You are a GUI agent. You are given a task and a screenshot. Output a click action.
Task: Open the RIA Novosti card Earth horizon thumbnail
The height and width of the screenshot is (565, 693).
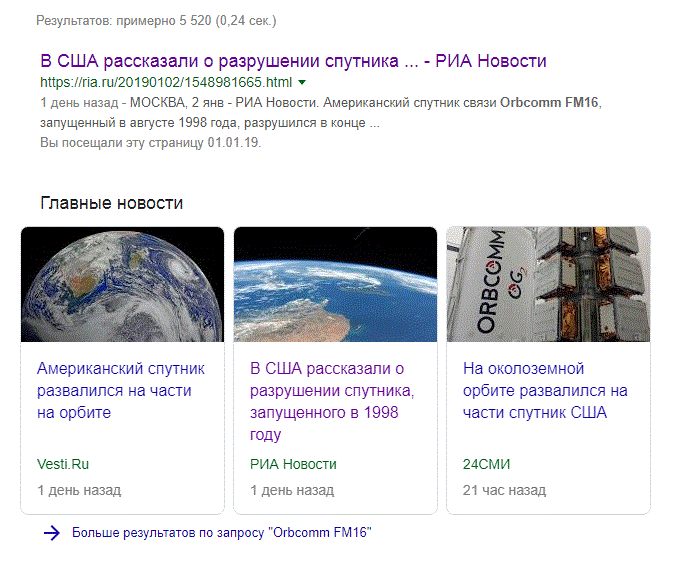(335, 284)
